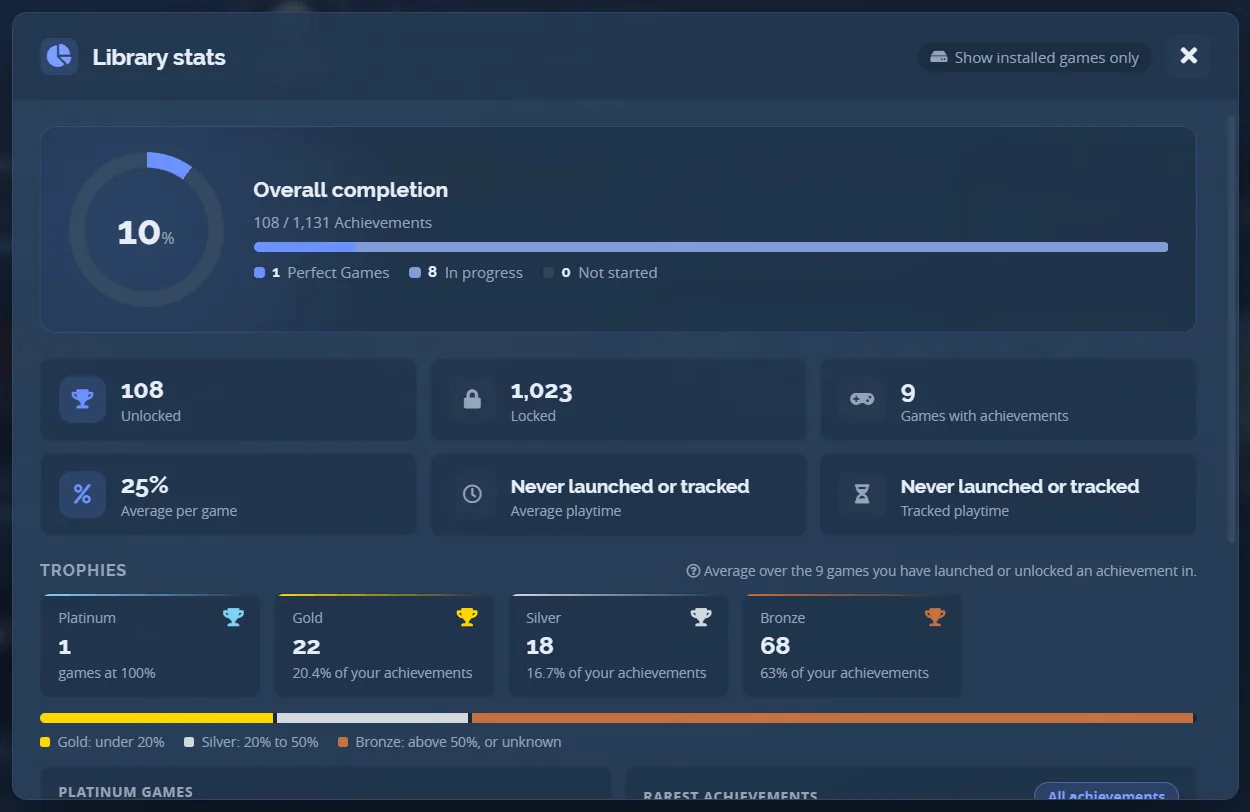Image resolution: width=1250 pixels, height=812 pixels.
Task: Select the Bronze trophy card
Action: click(x=852, y=646)
